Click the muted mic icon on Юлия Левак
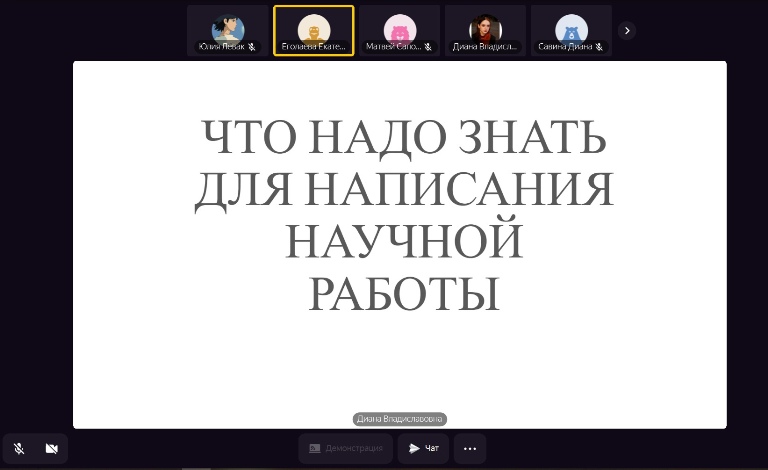 [x=252, y=47]
